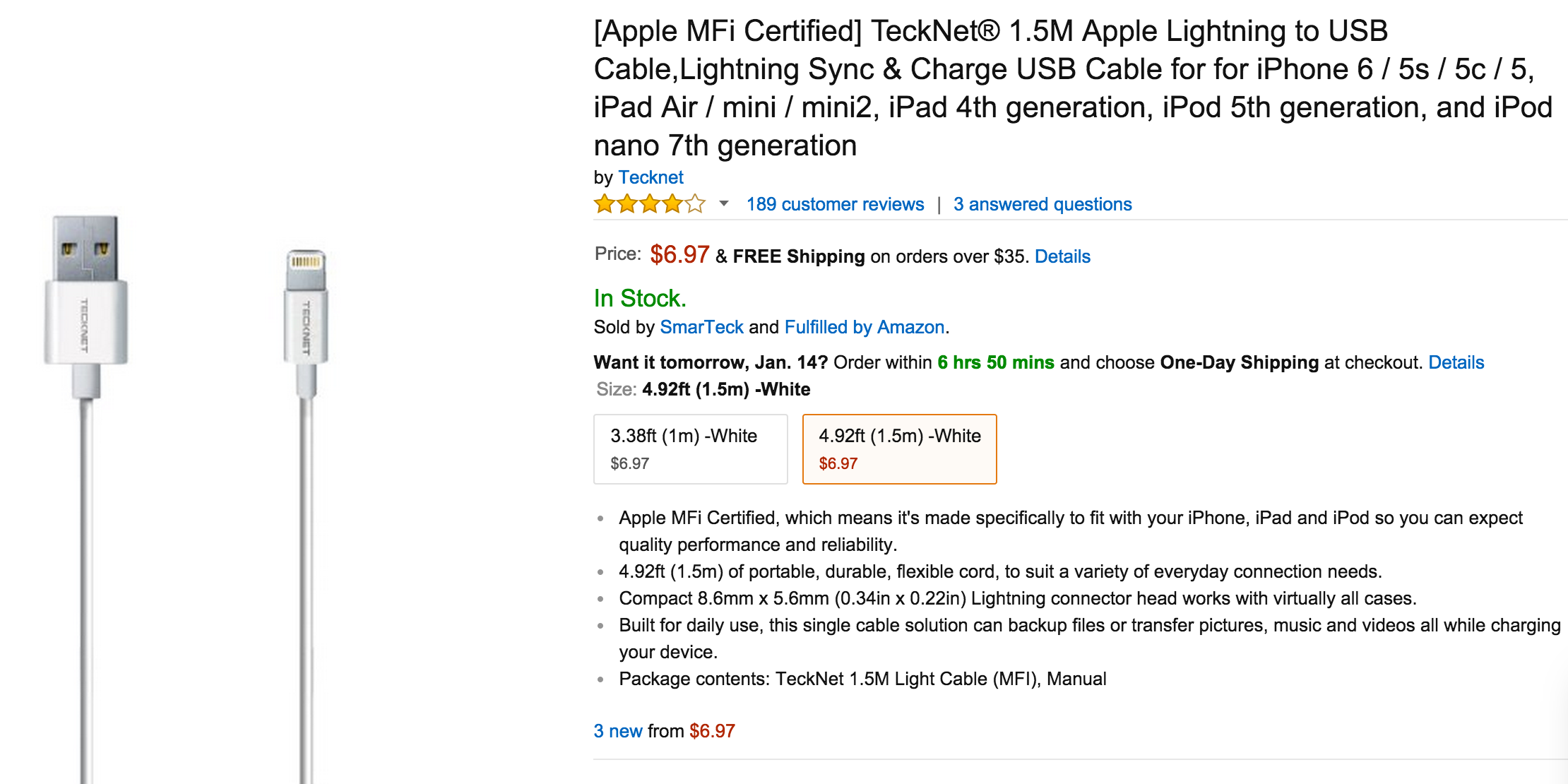Click Details next to FREE Shipping
1568x784 pixels.
(x=1062, y=256)
